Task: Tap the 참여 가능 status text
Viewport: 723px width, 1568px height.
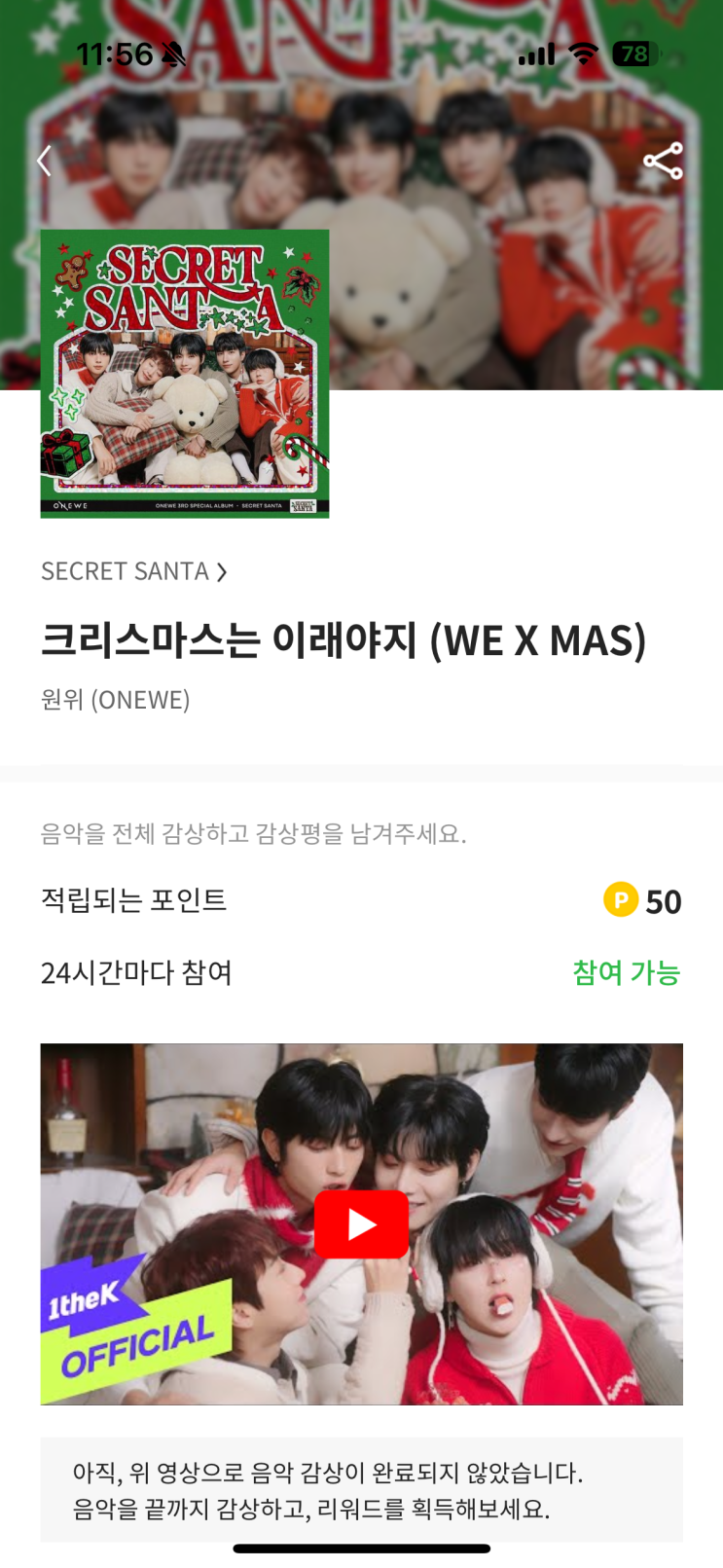Action: 627,972
